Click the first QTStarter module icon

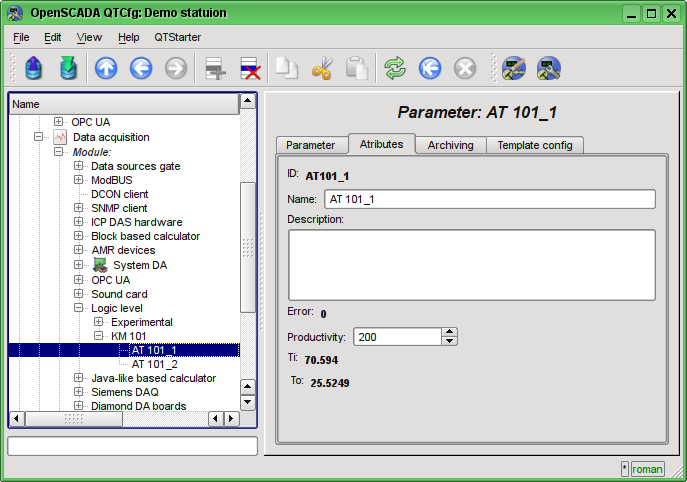click(514, 68)
